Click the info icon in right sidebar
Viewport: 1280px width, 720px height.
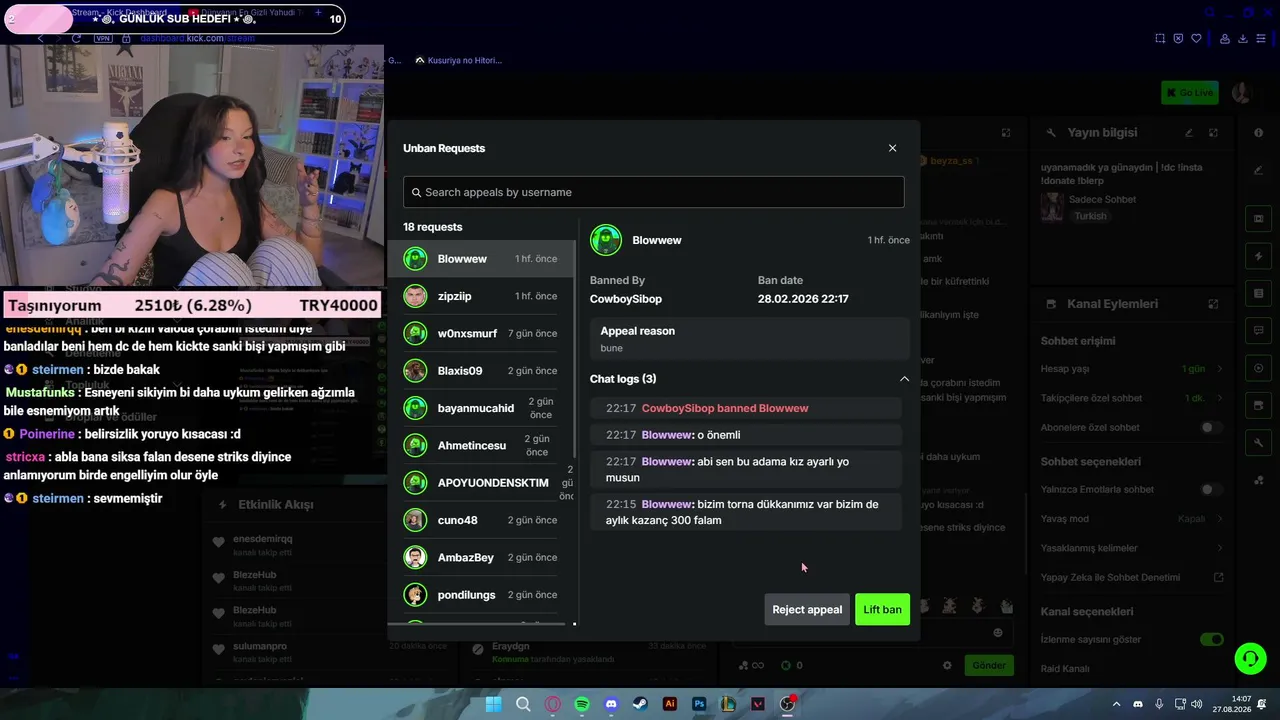[1258, 133]
